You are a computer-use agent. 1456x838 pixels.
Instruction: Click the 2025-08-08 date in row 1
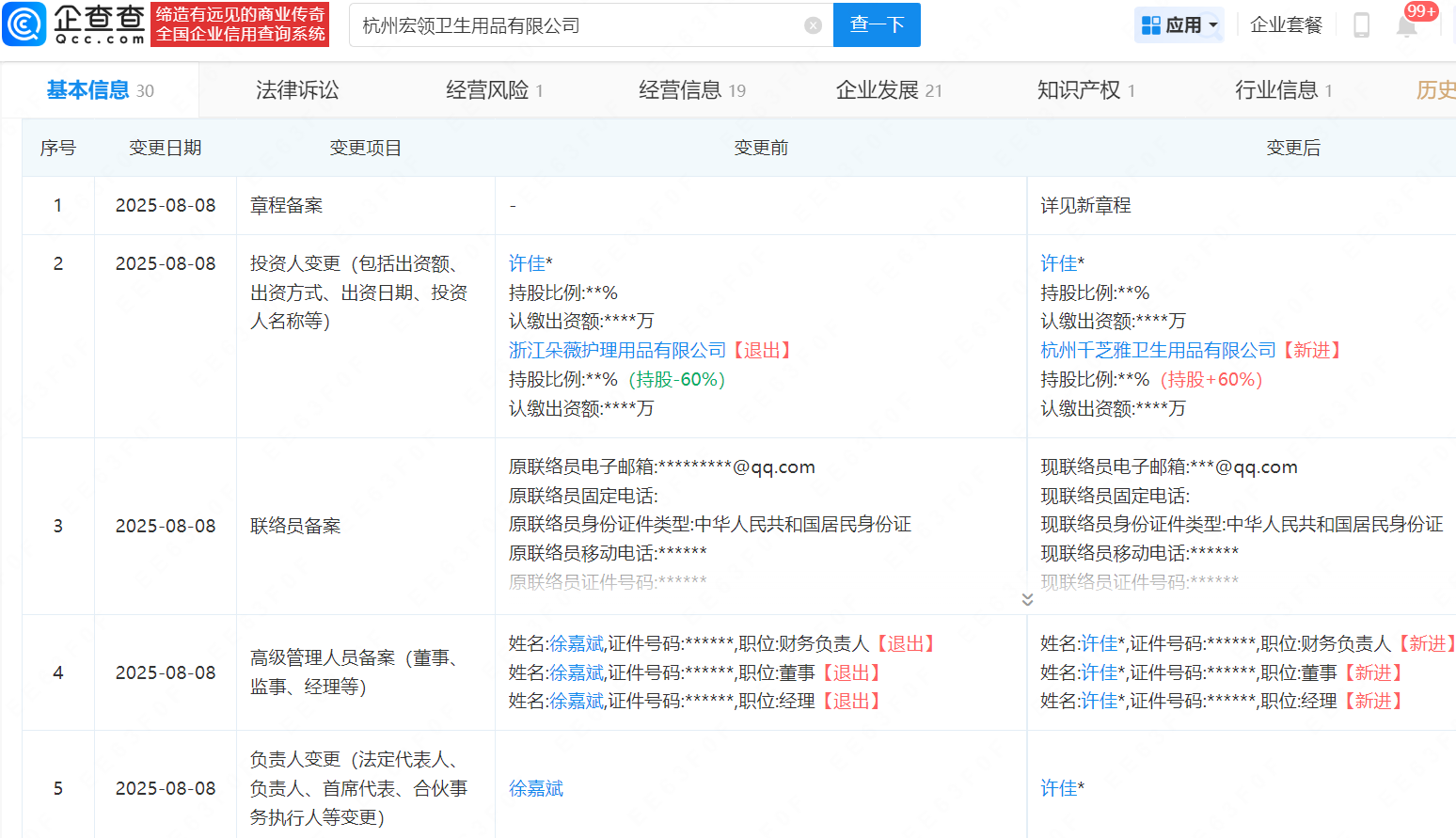pos(166,206)
